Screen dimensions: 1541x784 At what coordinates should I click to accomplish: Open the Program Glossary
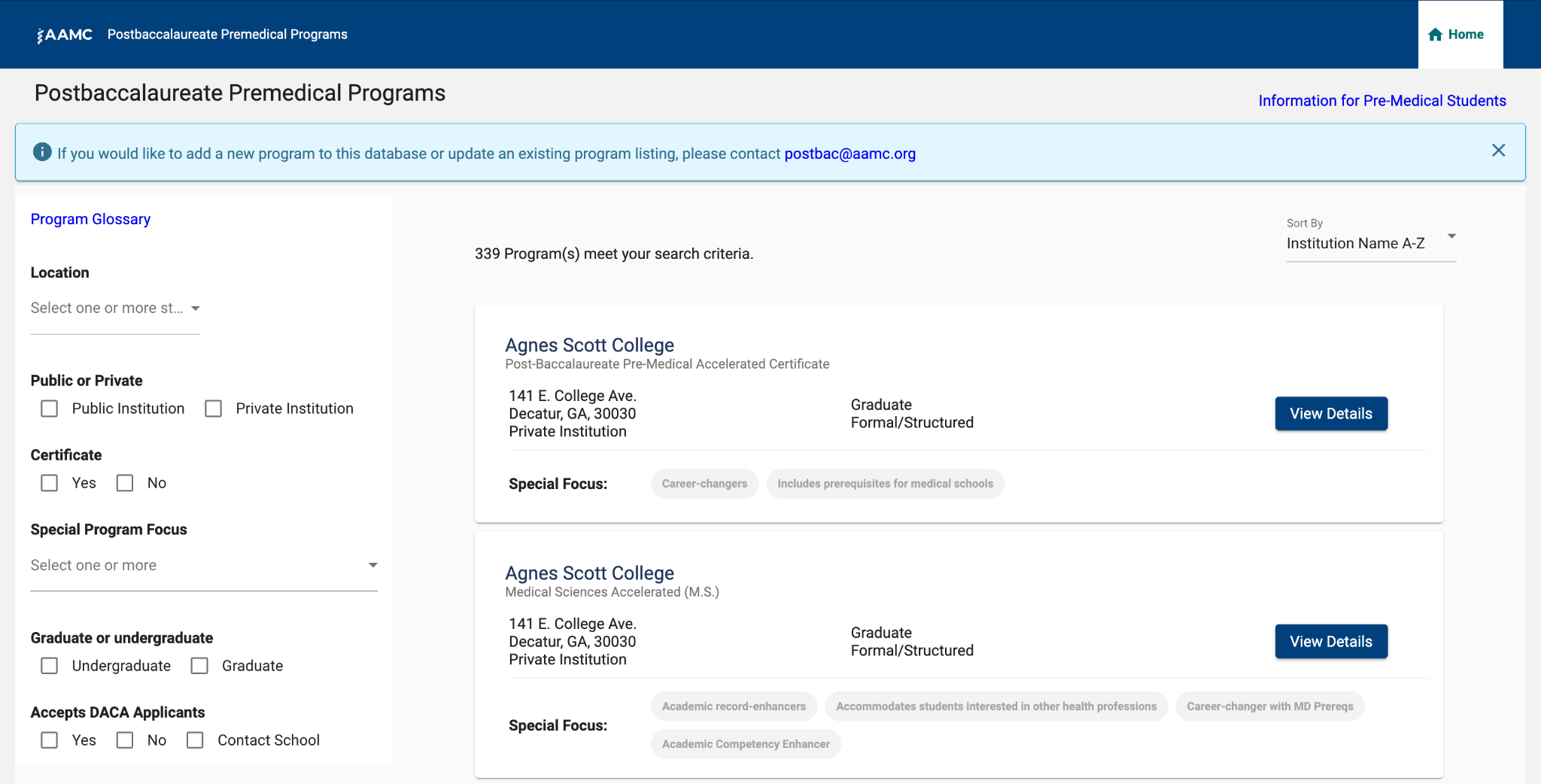pos(90,219)
